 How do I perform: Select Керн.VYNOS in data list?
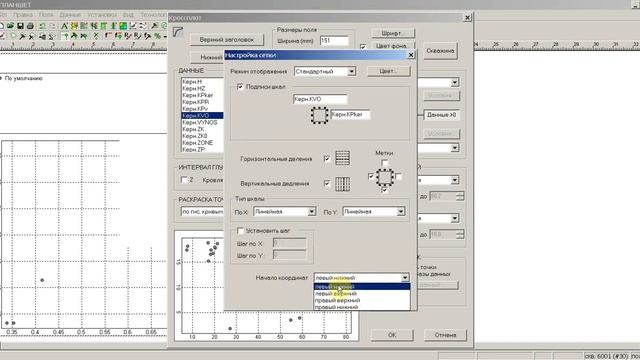coord(202,122)
